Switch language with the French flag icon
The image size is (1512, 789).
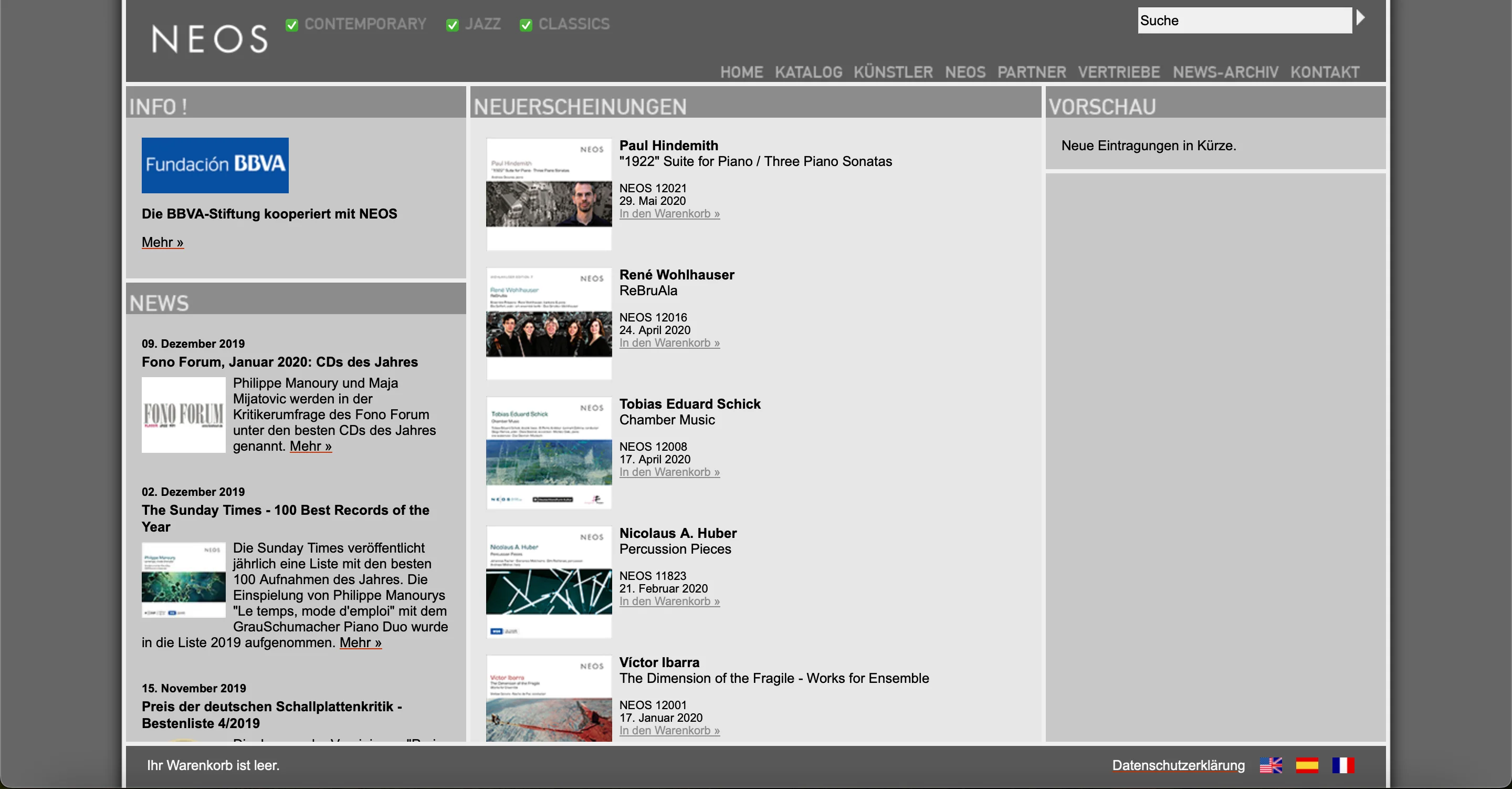(x=1342, y=765)
